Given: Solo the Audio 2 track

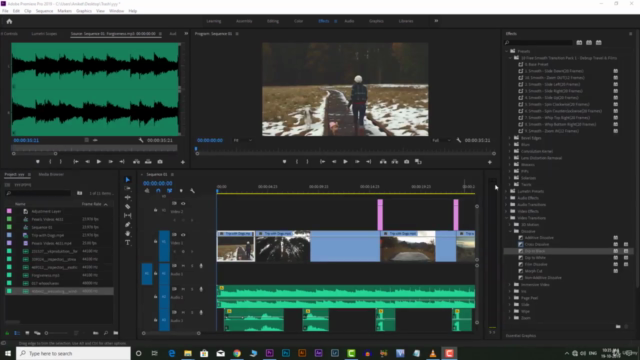Looking at the screenshot, I should pyautogui.click(x=192, y=289).
